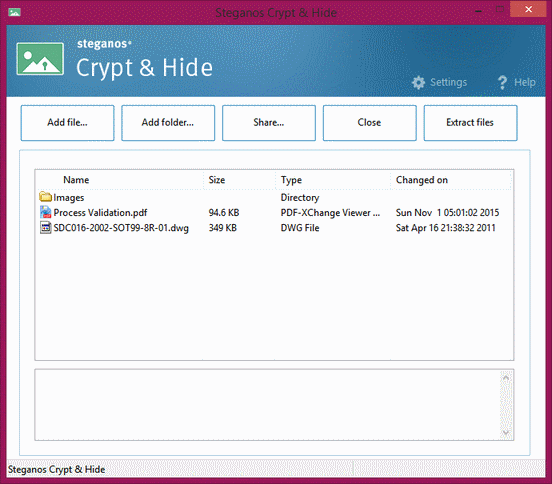Screen dimensions: 552x484
Task: Click the Steganos Crypt & Hide status bar text
Action: pos(56,469)
